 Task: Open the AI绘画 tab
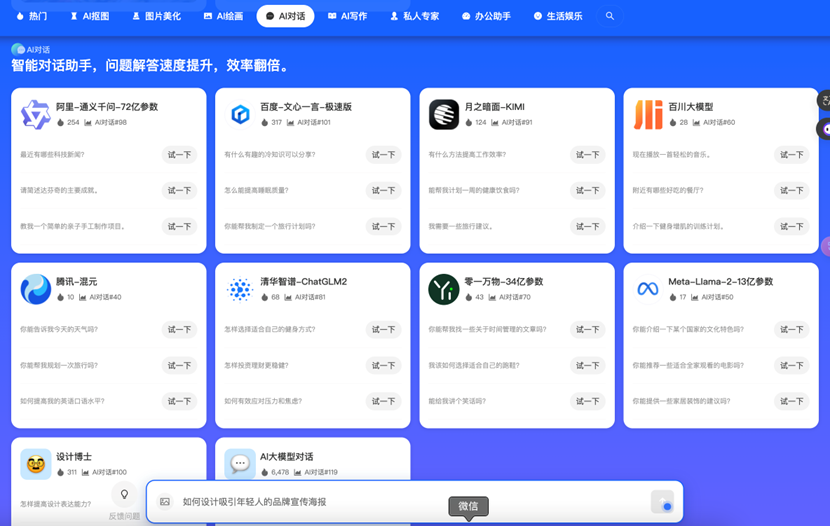[223, 16]
